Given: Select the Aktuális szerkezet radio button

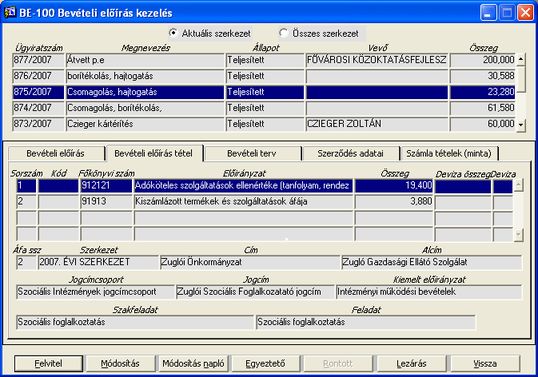Looking at the screenshot, I should (174, 33).
